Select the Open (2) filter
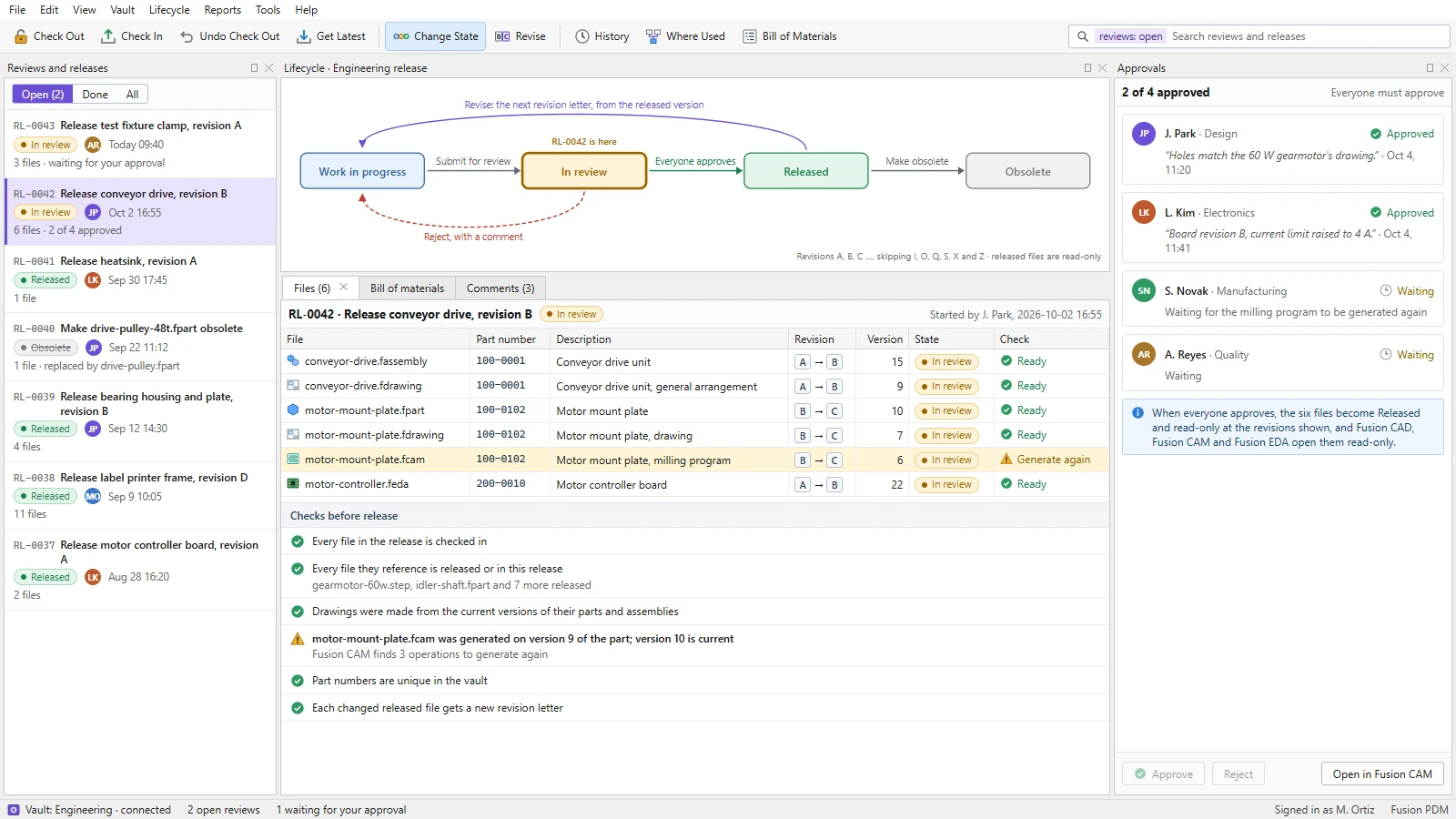The height and width of the screenshot is (819, 1456). point(43,95)
